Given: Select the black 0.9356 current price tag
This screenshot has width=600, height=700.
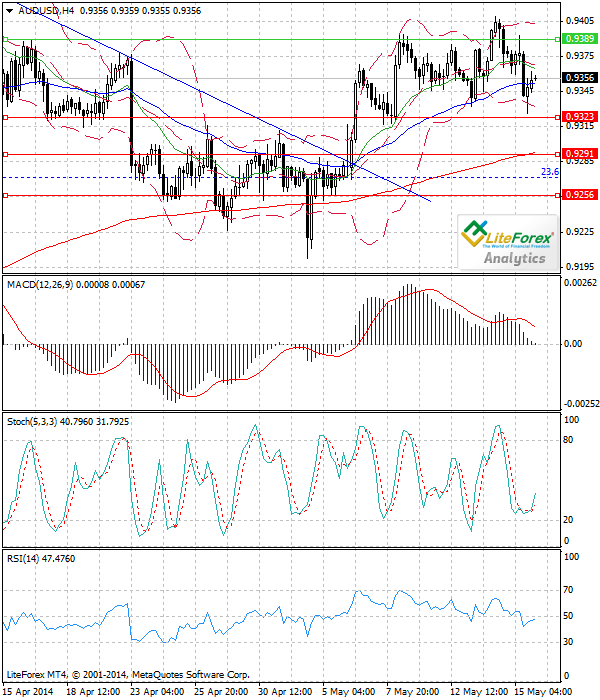Looking at the screenshot, I should pos(580,77).
